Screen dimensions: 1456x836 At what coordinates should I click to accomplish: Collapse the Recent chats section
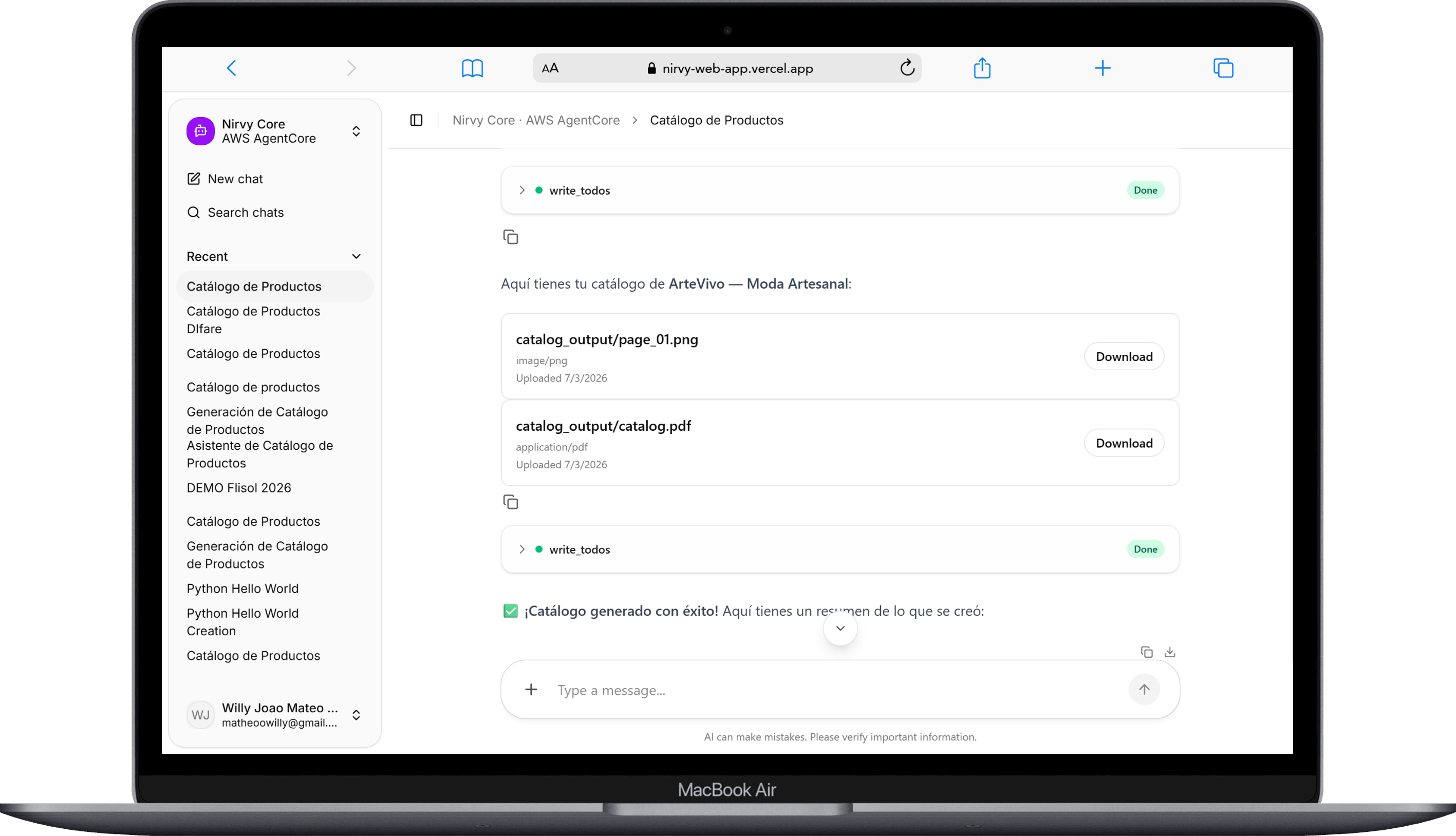pyautogui.click(x=356, y=256)
